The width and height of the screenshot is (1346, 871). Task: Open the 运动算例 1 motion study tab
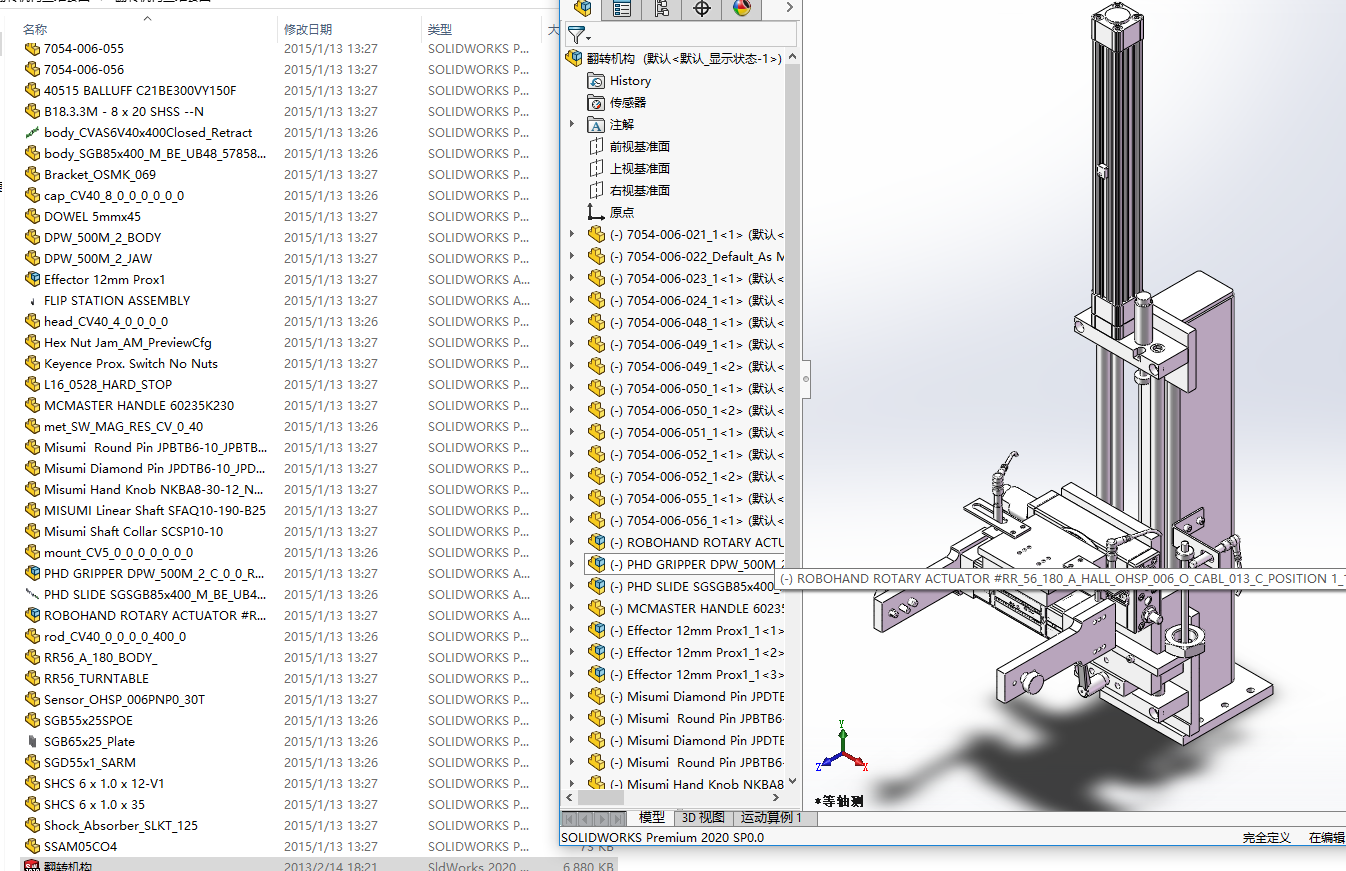[771, 818]
